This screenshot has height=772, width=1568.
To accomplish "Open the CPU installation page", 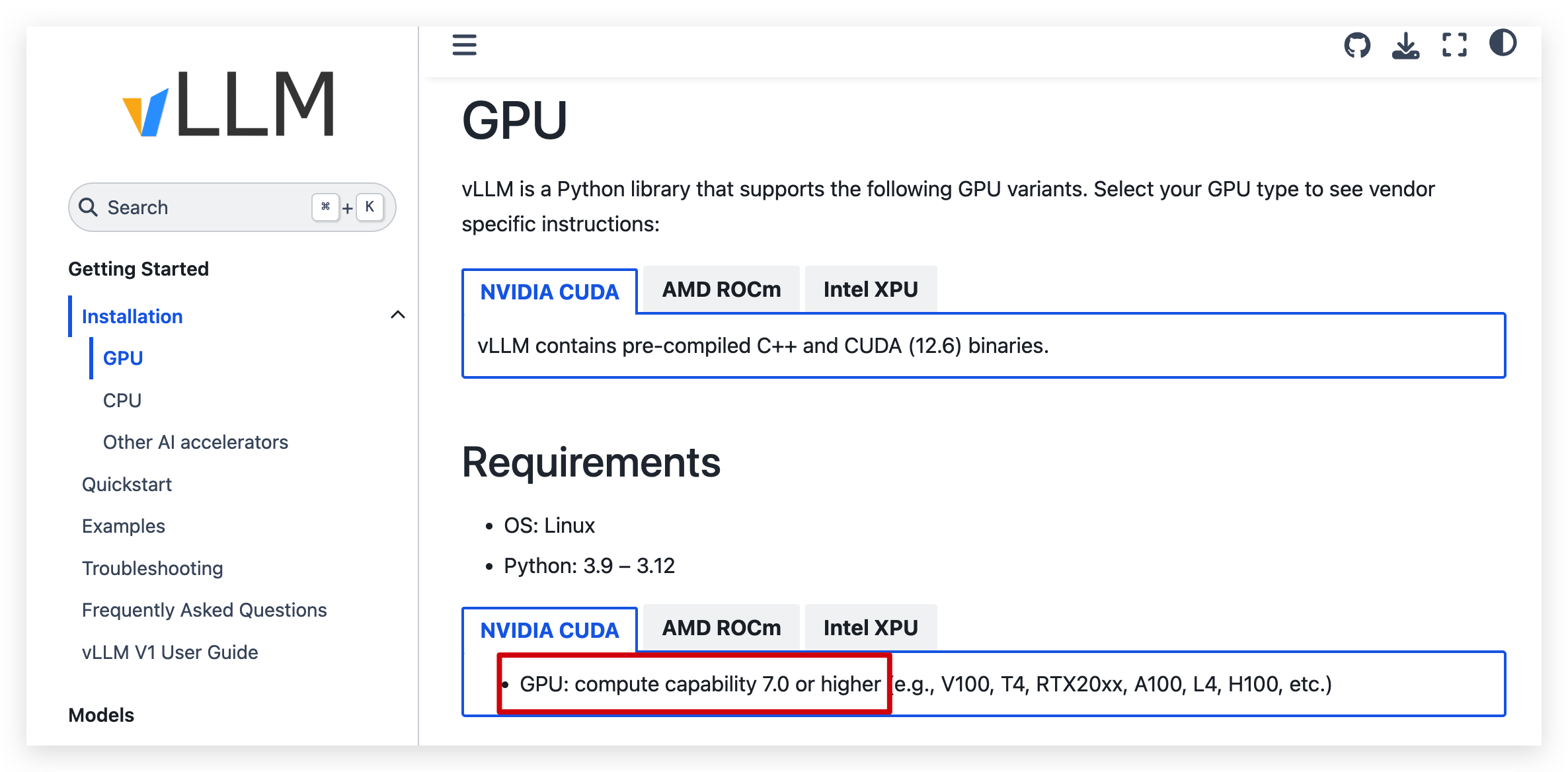I will (x=122, y=400).
